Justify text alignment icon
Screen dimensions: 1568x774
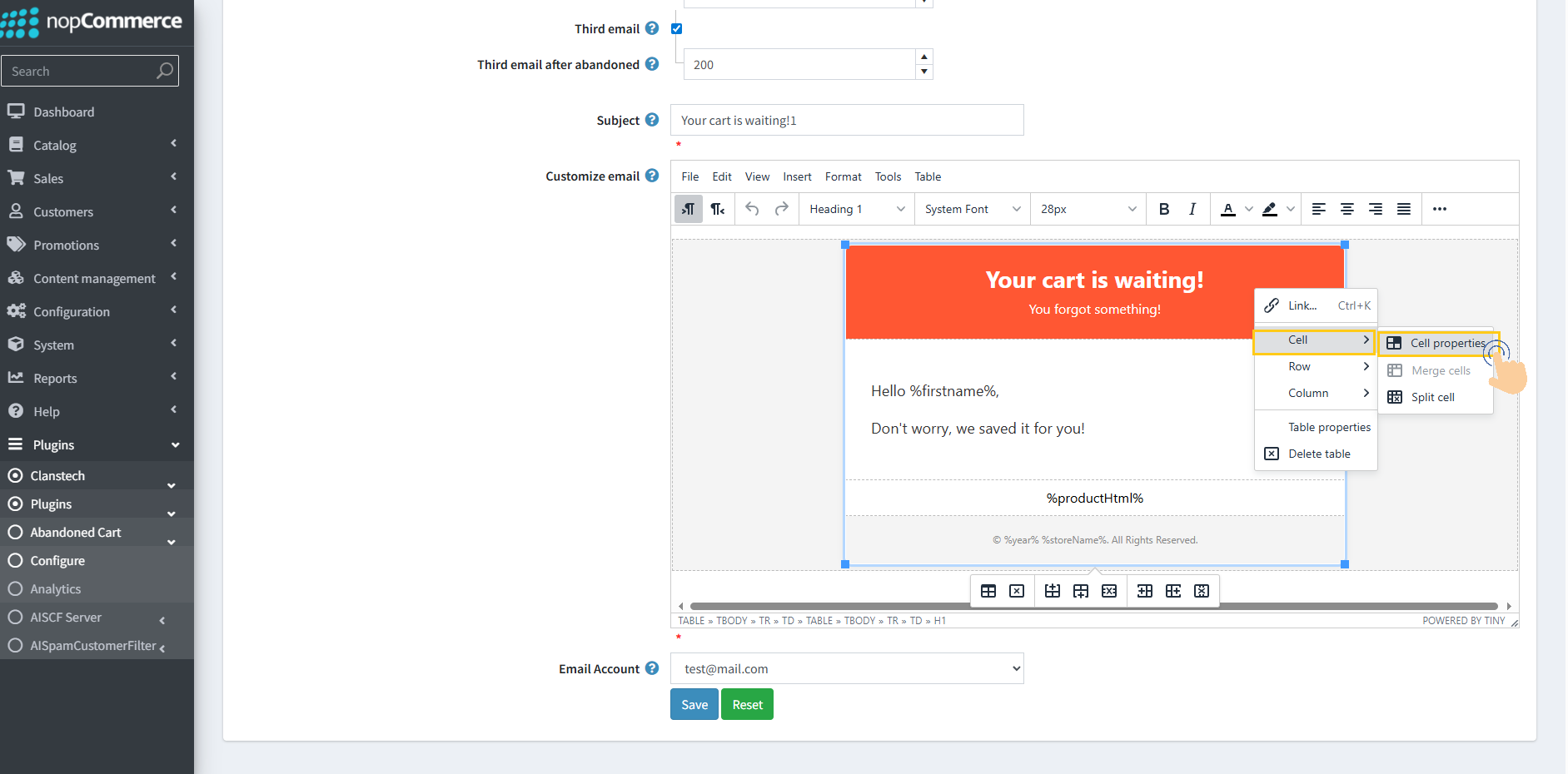click(1403, 209)
